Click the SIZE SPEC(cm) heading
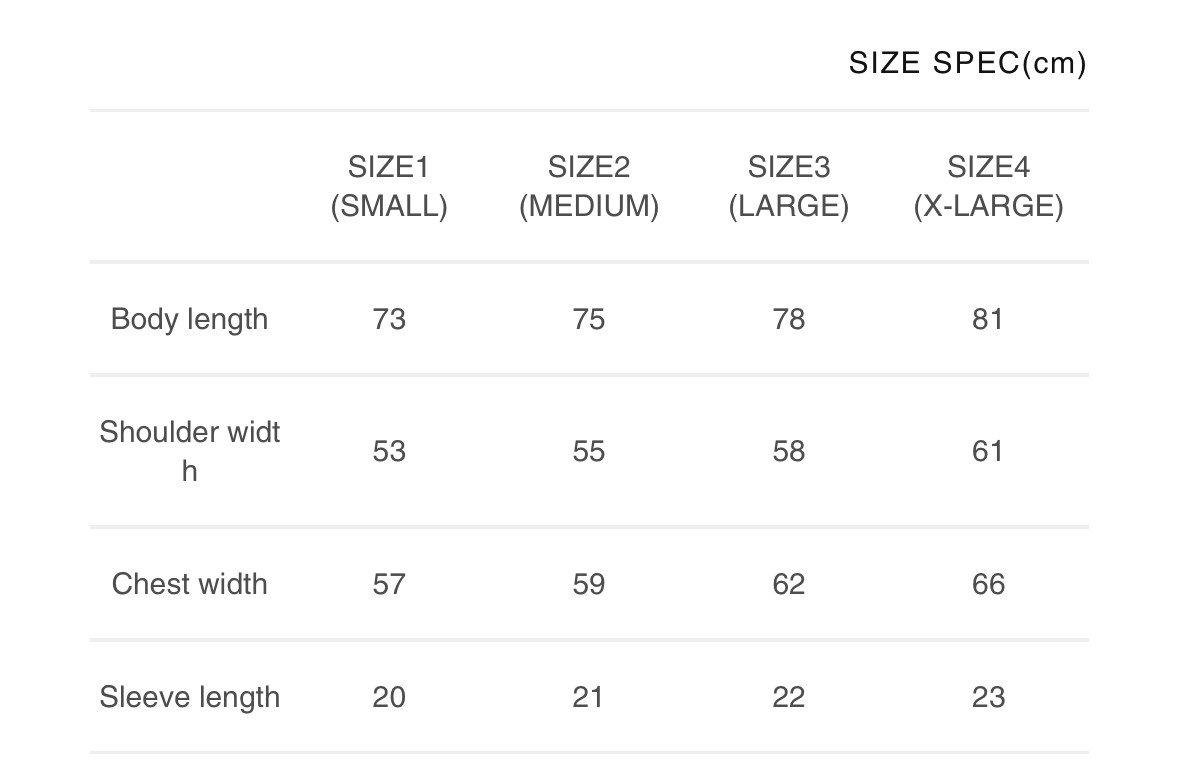The height and width of the screenshot is (776, 1179). pyautogui.click(x=966, y=64)
